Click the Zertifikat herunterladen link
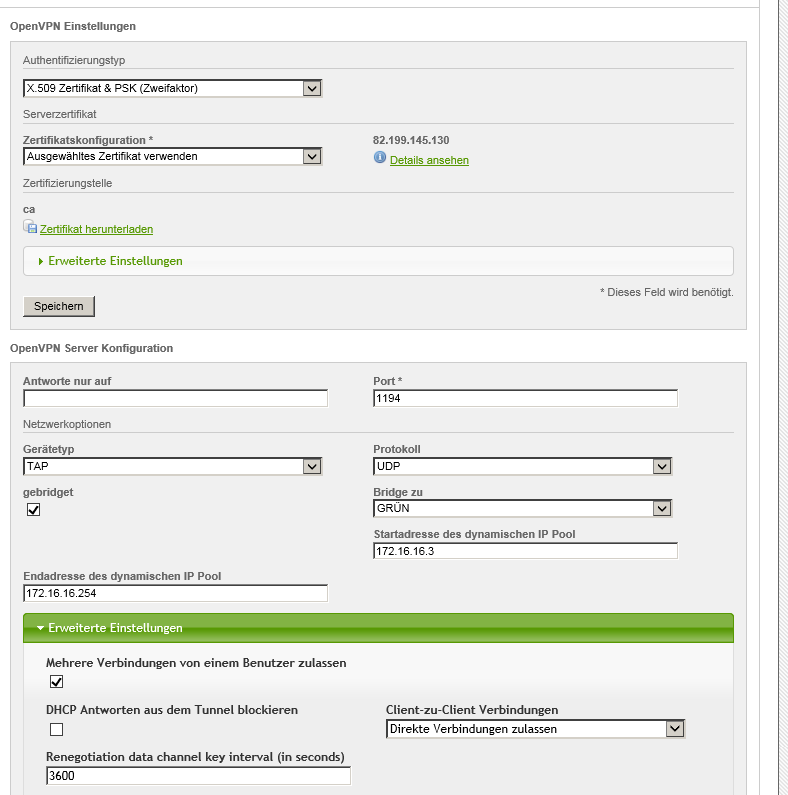This screenshot has width=788, height=795. click(96, 229)
